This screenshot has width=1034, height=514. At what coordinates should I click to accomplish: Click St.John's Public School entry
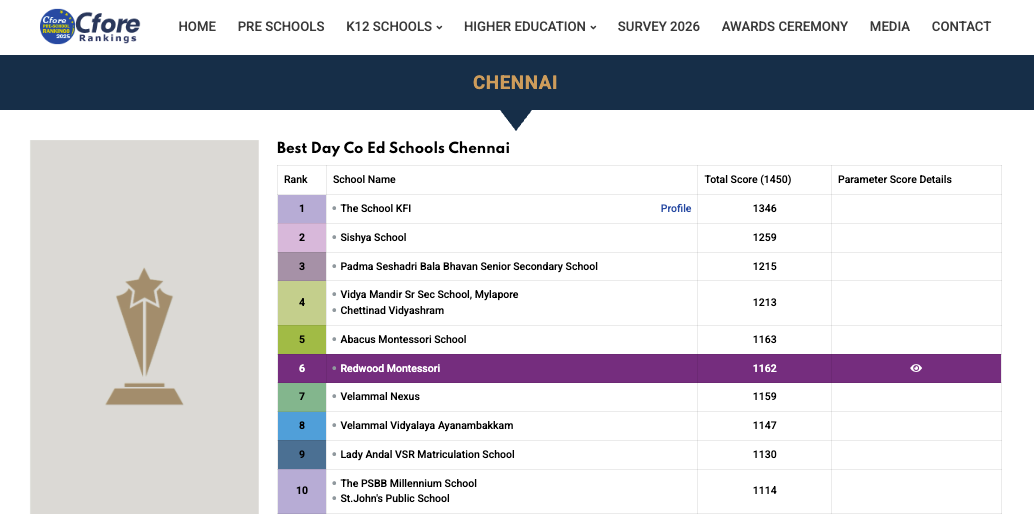click(x=395, y=498)
